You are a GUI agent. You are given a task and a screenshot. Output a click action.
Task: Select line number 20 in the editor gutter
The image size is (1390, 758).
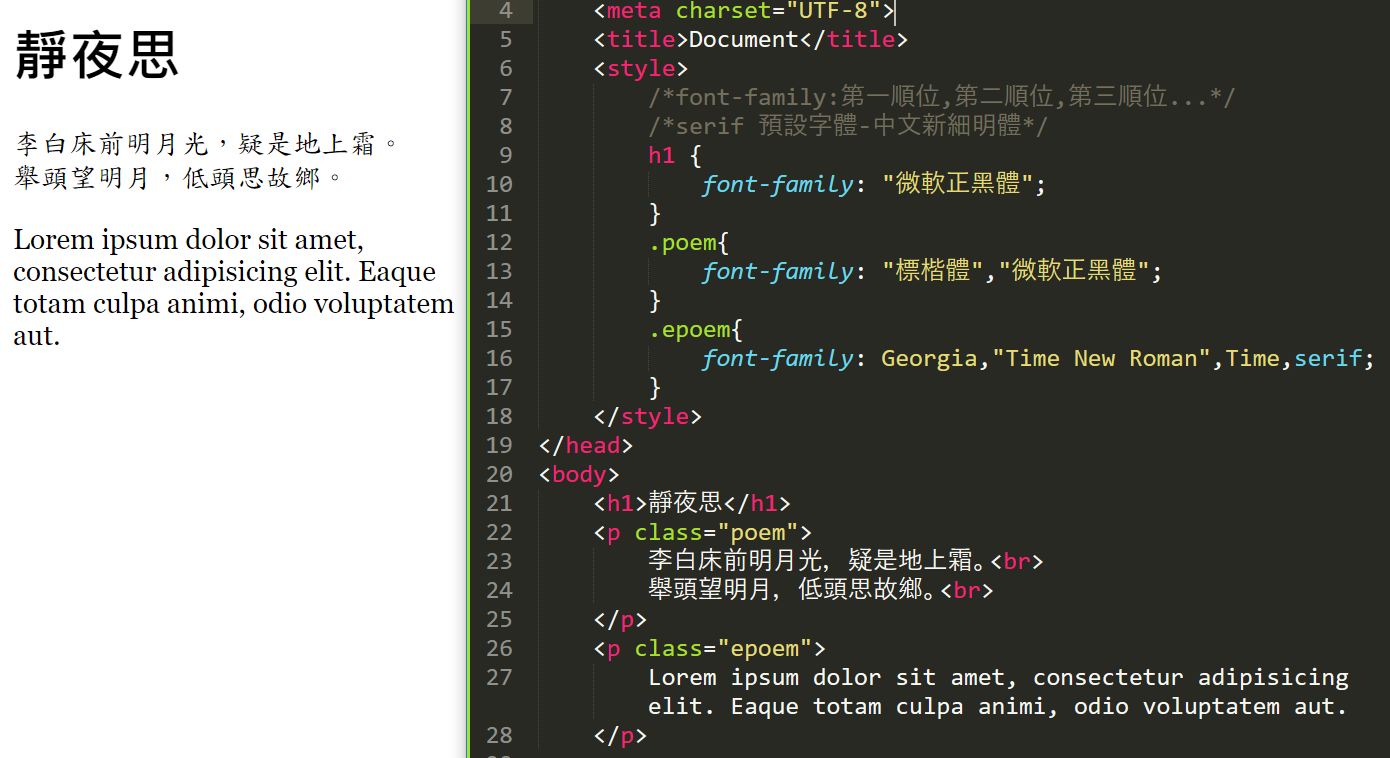(x=499, y=474)
